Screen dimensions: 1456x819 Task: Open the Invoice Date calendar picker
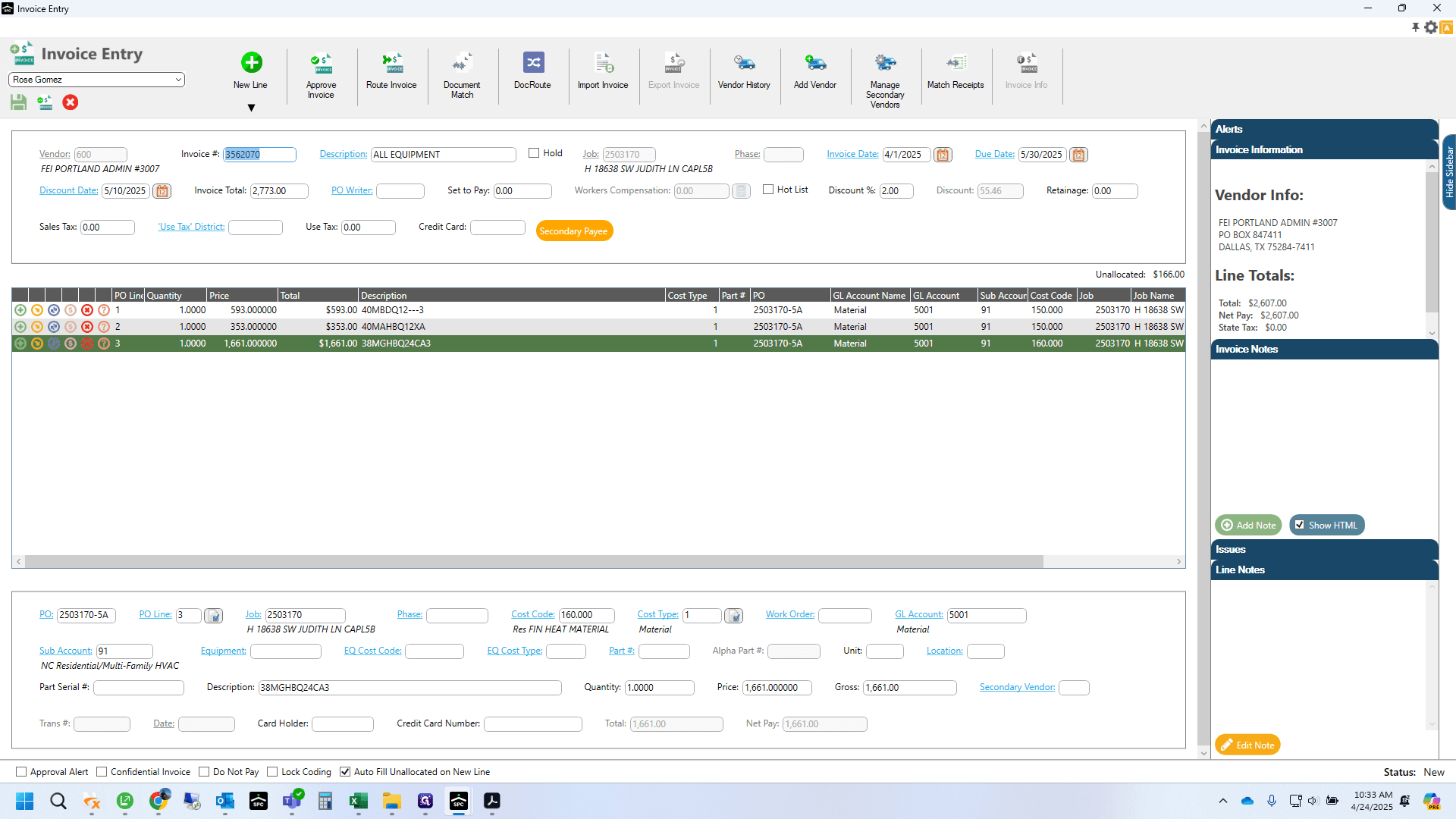tap(943, 155)
